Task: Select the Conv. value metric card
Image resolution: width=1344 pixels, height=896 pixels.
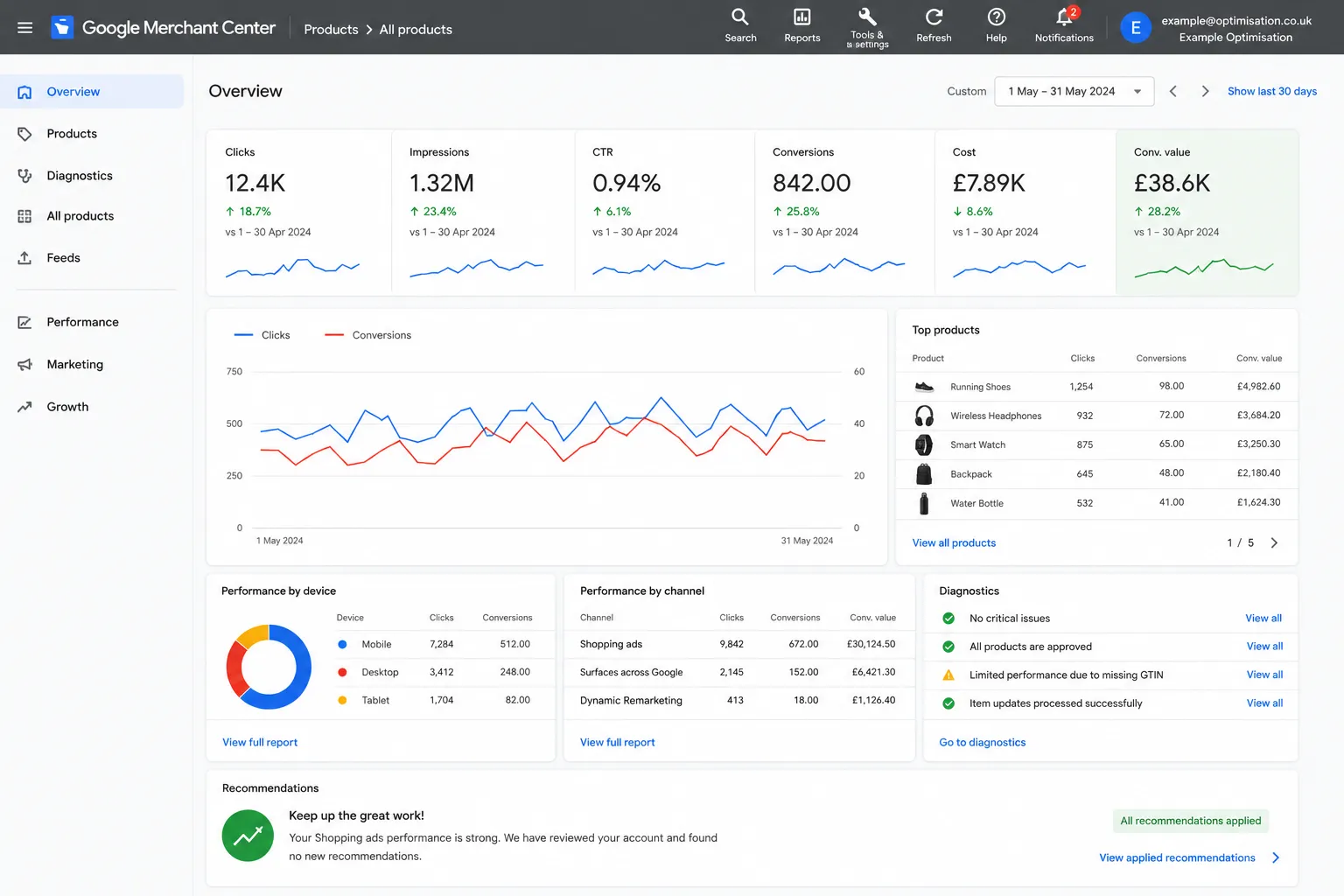Action: click(x=1207, y=213)
